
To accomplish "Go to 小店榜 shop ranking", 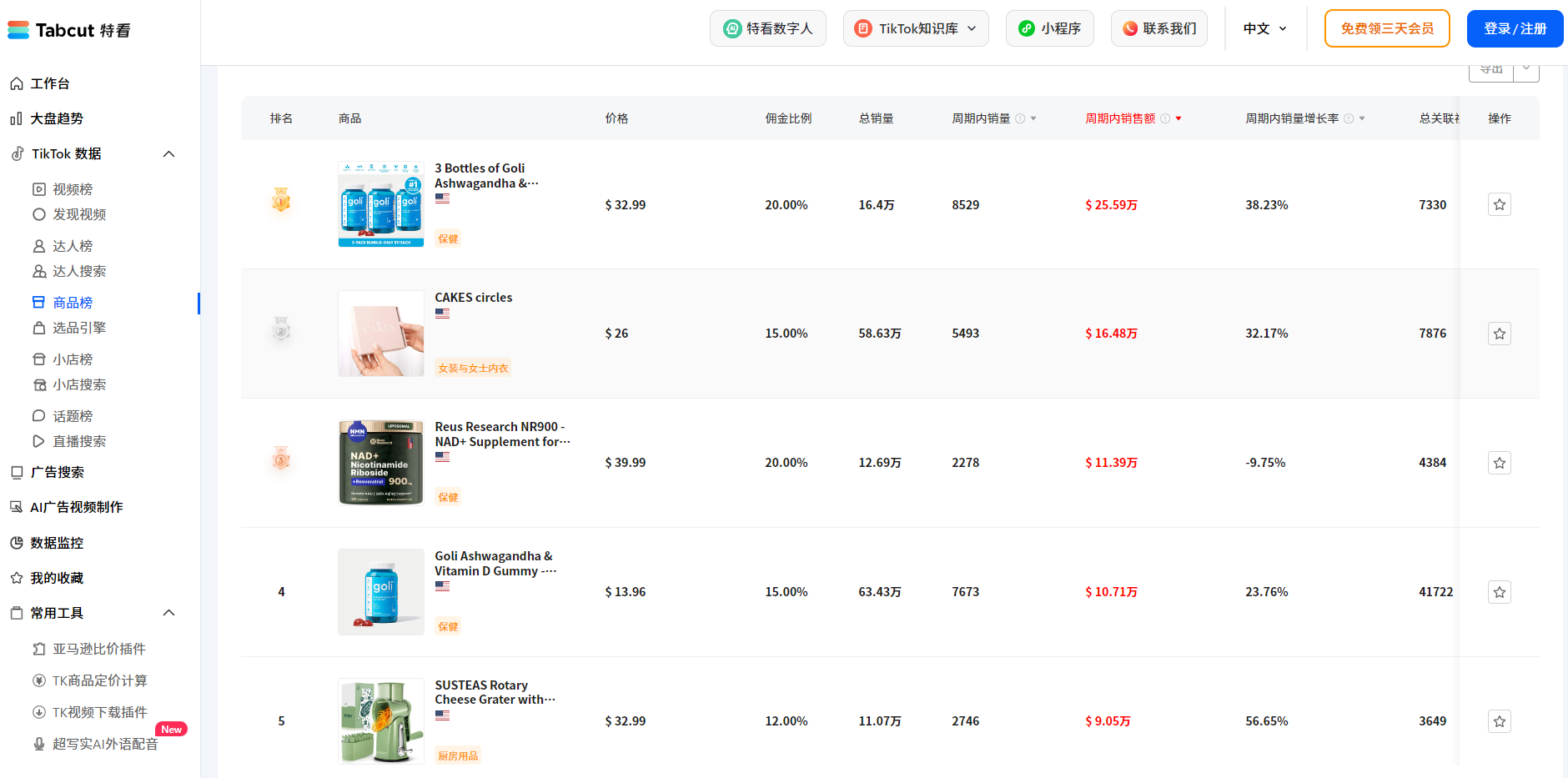I will [73, 359].
